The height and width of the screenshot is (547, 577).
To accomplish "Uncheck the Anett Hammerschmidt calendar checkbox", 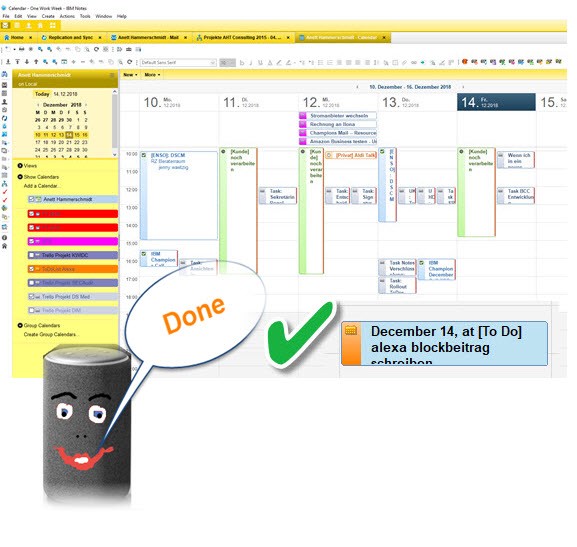I will 32,199.
